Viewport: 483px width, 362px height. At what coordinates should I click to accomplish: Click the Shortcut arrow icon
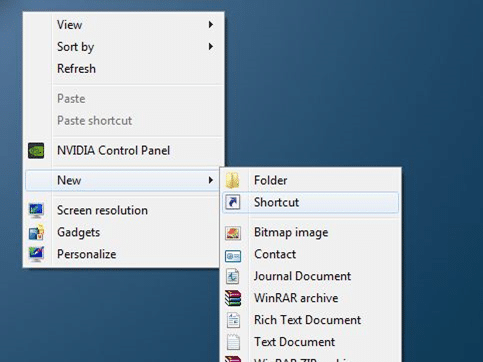[x=233, y=202]
